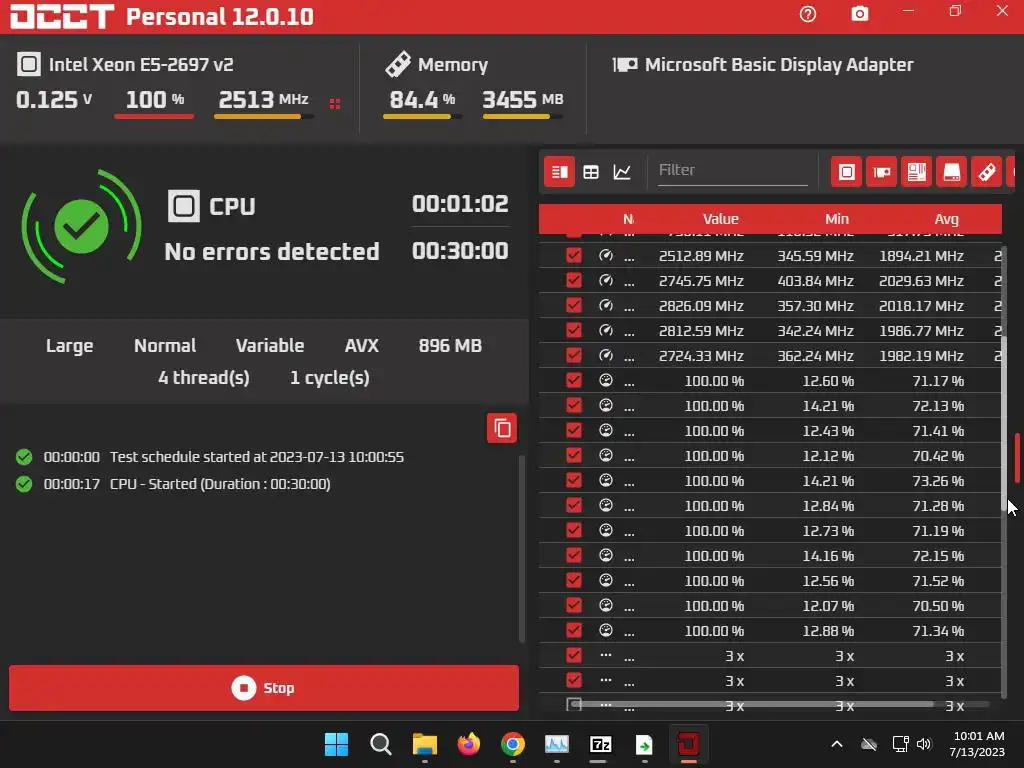This screenshot has width=1024, height=768.
Task: Click the gauge icon in 2826.09 MHz row
Action: pos(606,306)
